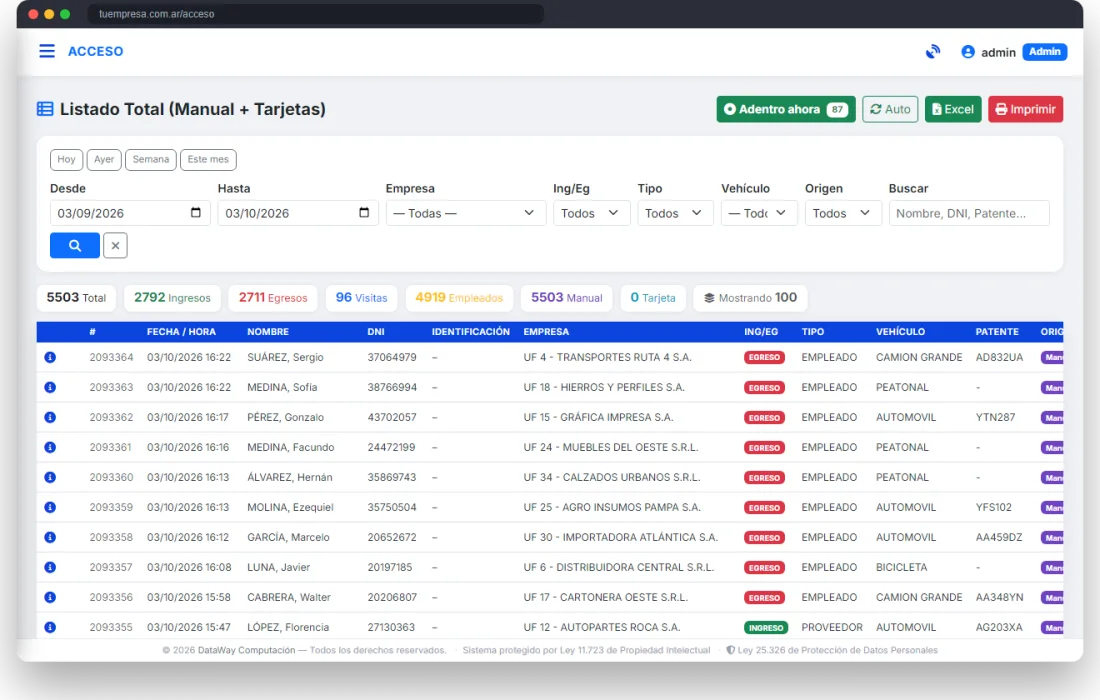Open info for record 2093355
The width and height of the screenshot is (1100, 700).
click(50, 627)
